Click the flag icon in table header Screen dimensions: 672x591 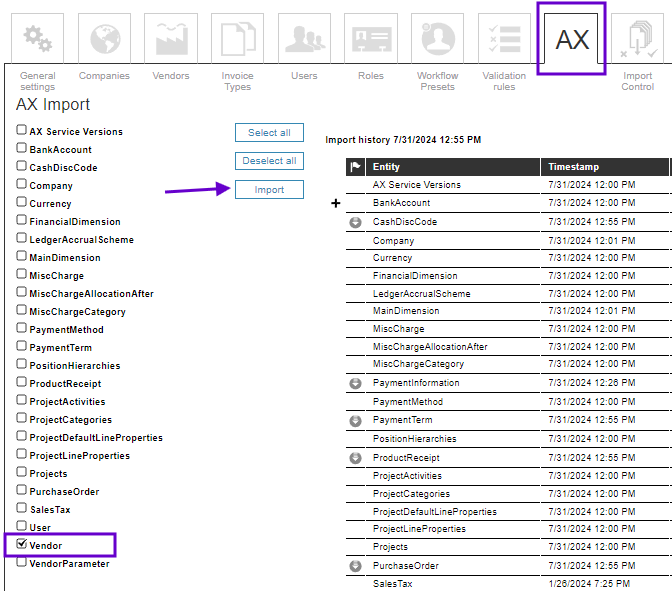point(355,167)
